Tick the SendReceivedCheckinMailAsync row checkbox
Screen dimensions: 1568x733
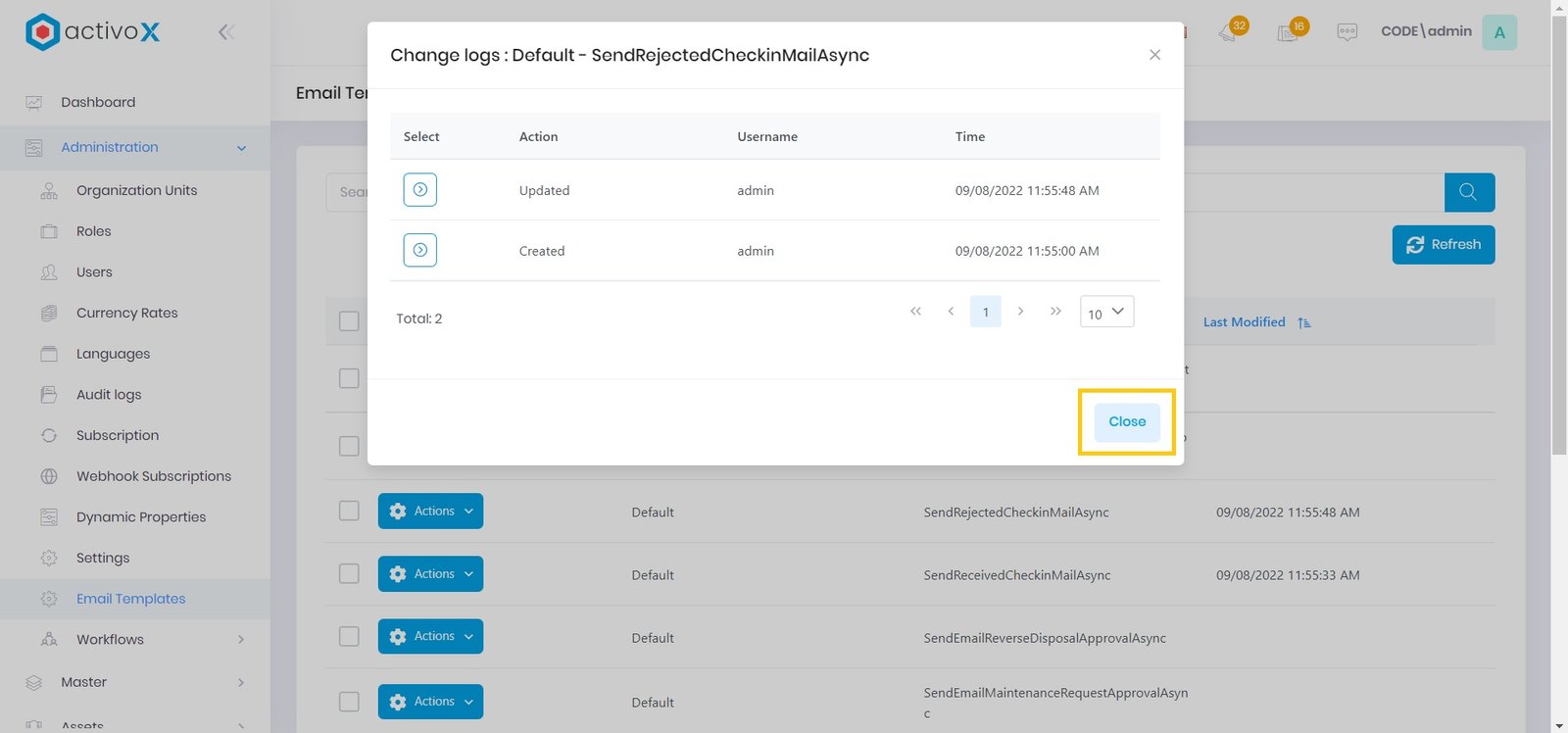pyautogui.click(x=349, y=573)
